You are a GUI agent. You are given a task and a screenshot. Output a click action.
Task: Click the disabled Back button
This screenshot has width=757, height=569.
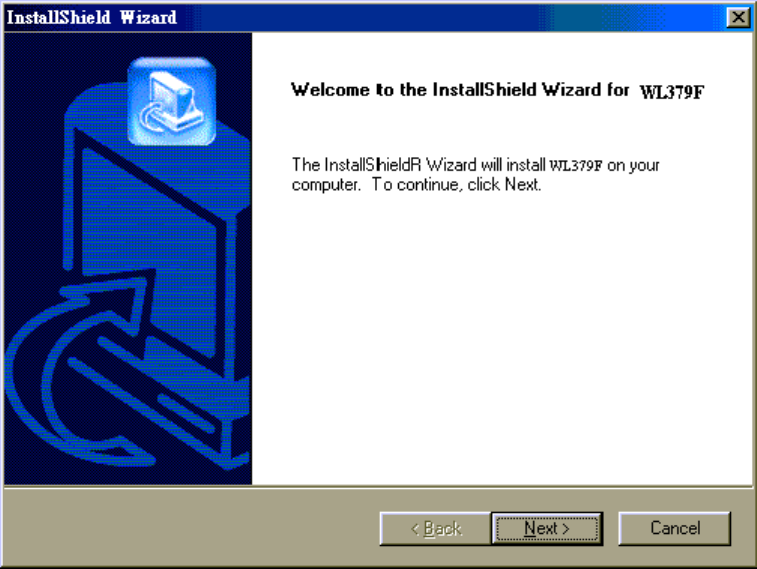[435, 528]
